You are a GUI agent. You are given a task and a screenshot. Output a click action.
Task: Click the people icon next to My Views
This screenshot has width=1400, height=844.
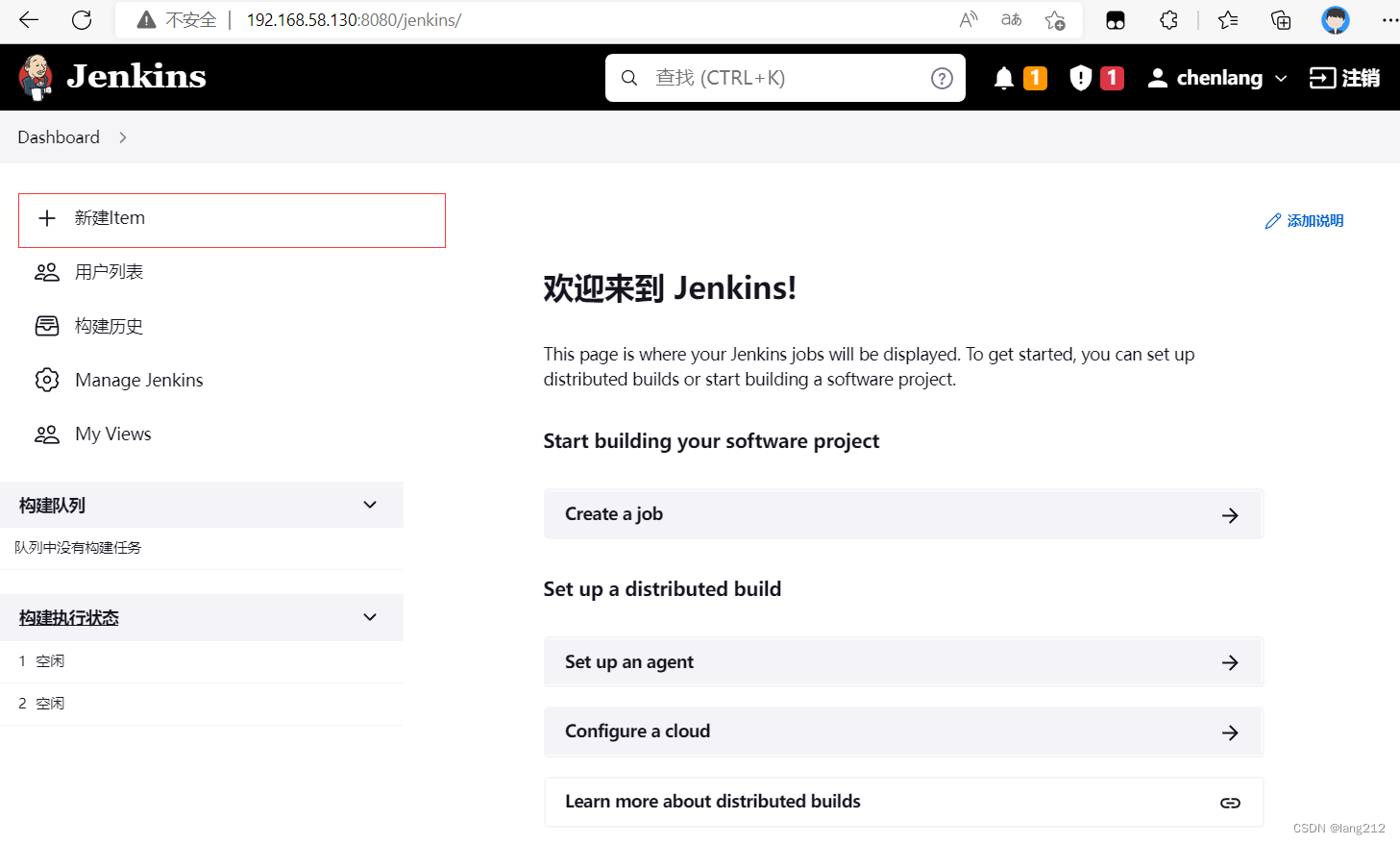(x=47, y=434)
